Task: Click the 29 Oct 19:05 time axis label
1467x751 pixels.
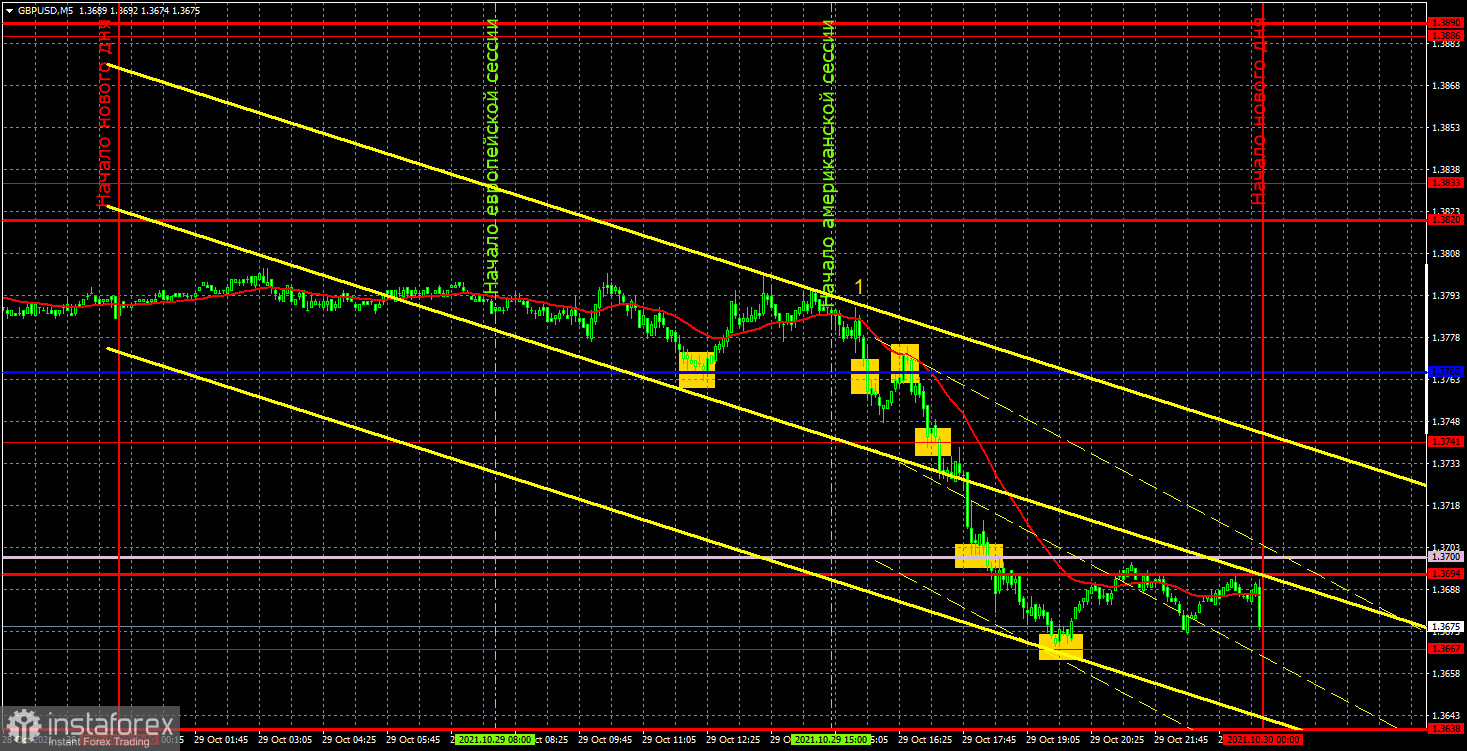Action: pyautogui.click(x=1054, y=741)
